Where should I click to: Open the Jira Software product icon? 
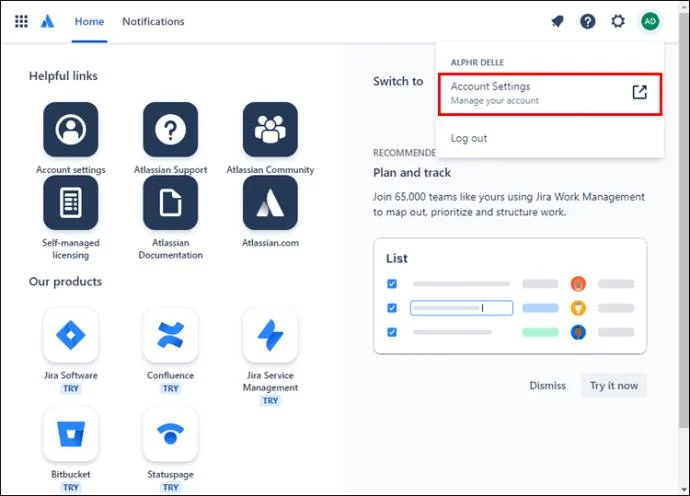click(71, 335)
